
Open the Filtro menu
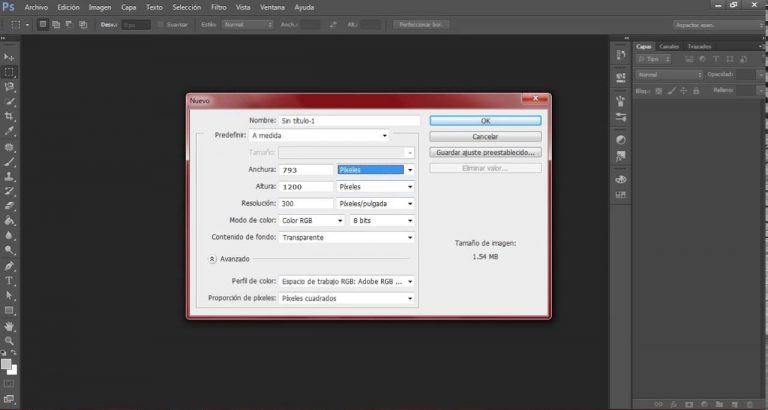pos(218,7)
